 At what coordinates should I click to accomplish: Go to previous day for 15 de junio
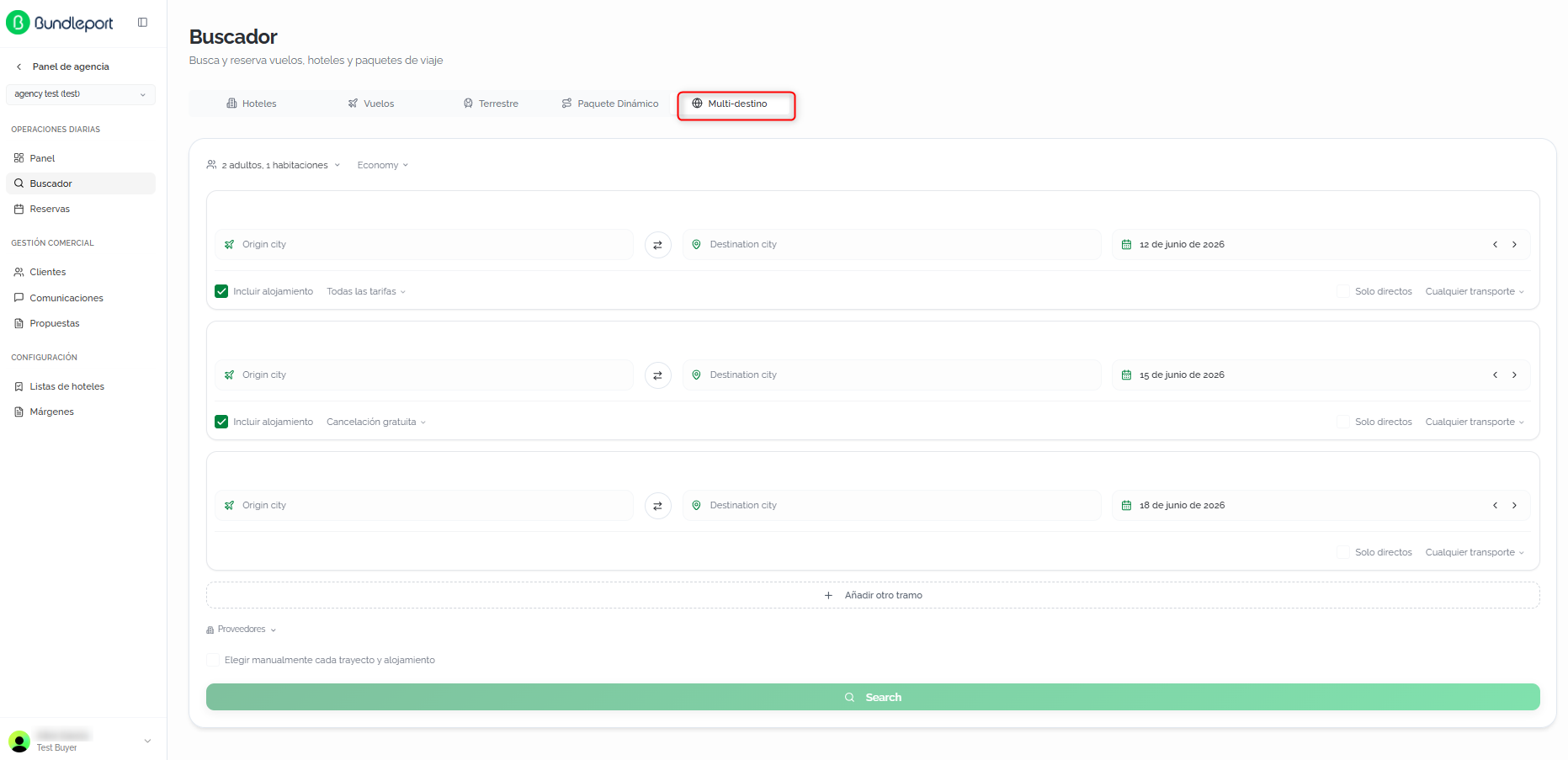tap(1495, 375)
